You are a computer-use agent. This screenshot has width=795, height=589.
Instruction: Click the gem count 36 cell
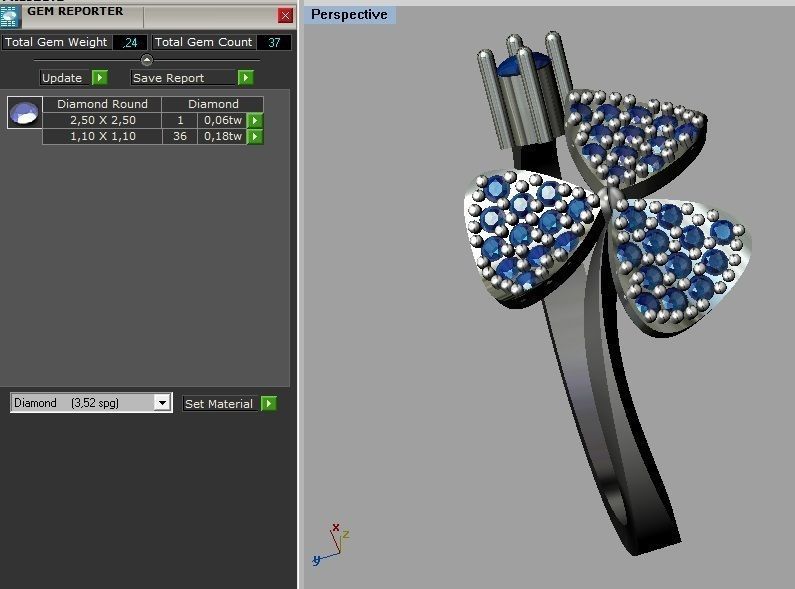click(x=180, y=136)
